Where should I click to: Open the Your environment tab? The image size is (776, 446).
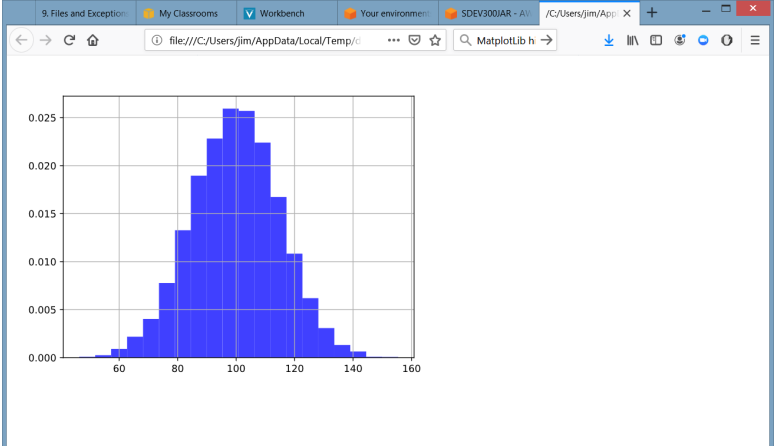coord(388,13)
